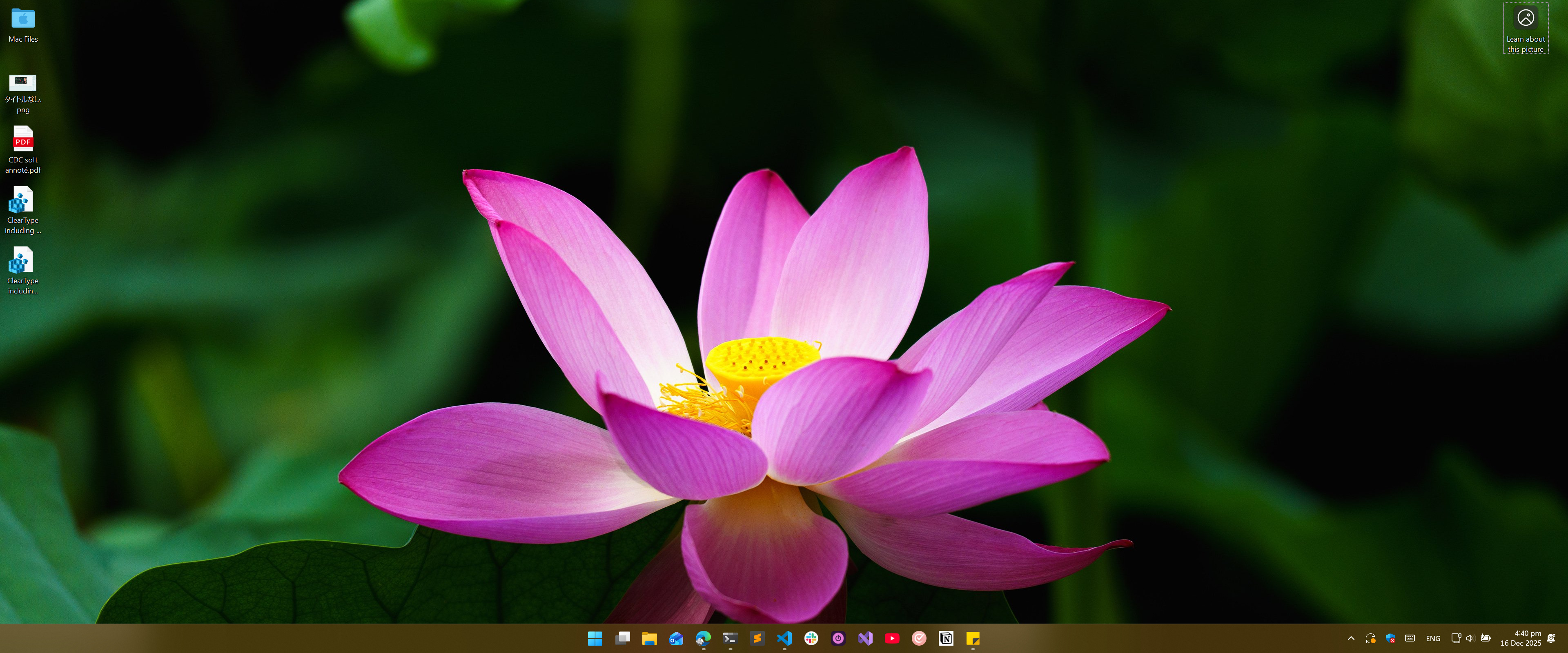Switch to Visual Studio Code

[784, 638]
